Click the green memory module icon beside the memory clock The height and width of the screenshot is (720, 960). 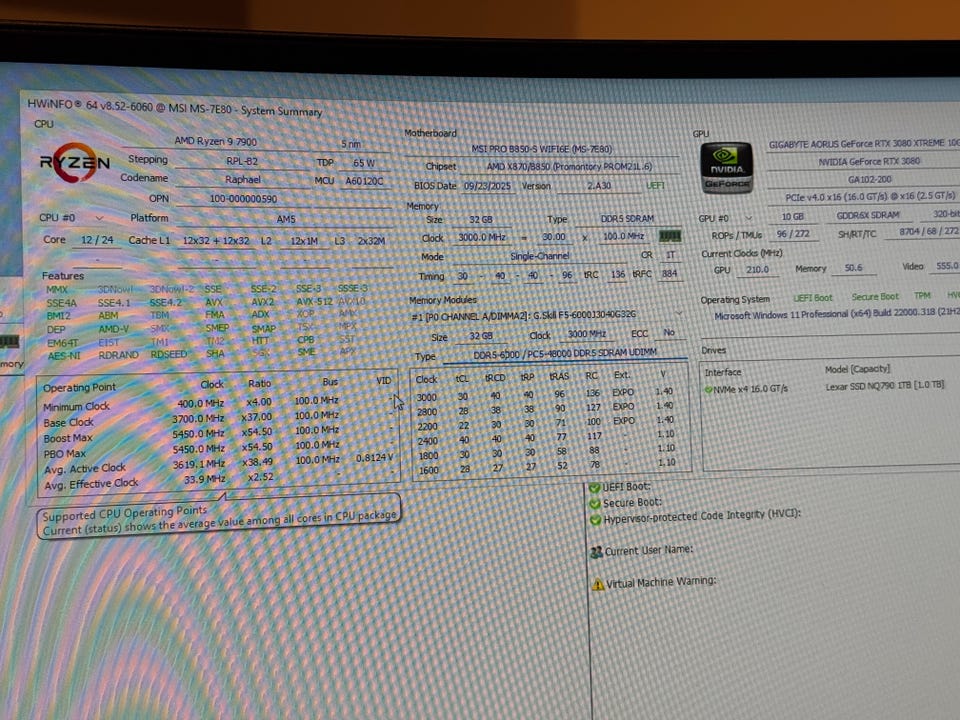coord(670,236)
